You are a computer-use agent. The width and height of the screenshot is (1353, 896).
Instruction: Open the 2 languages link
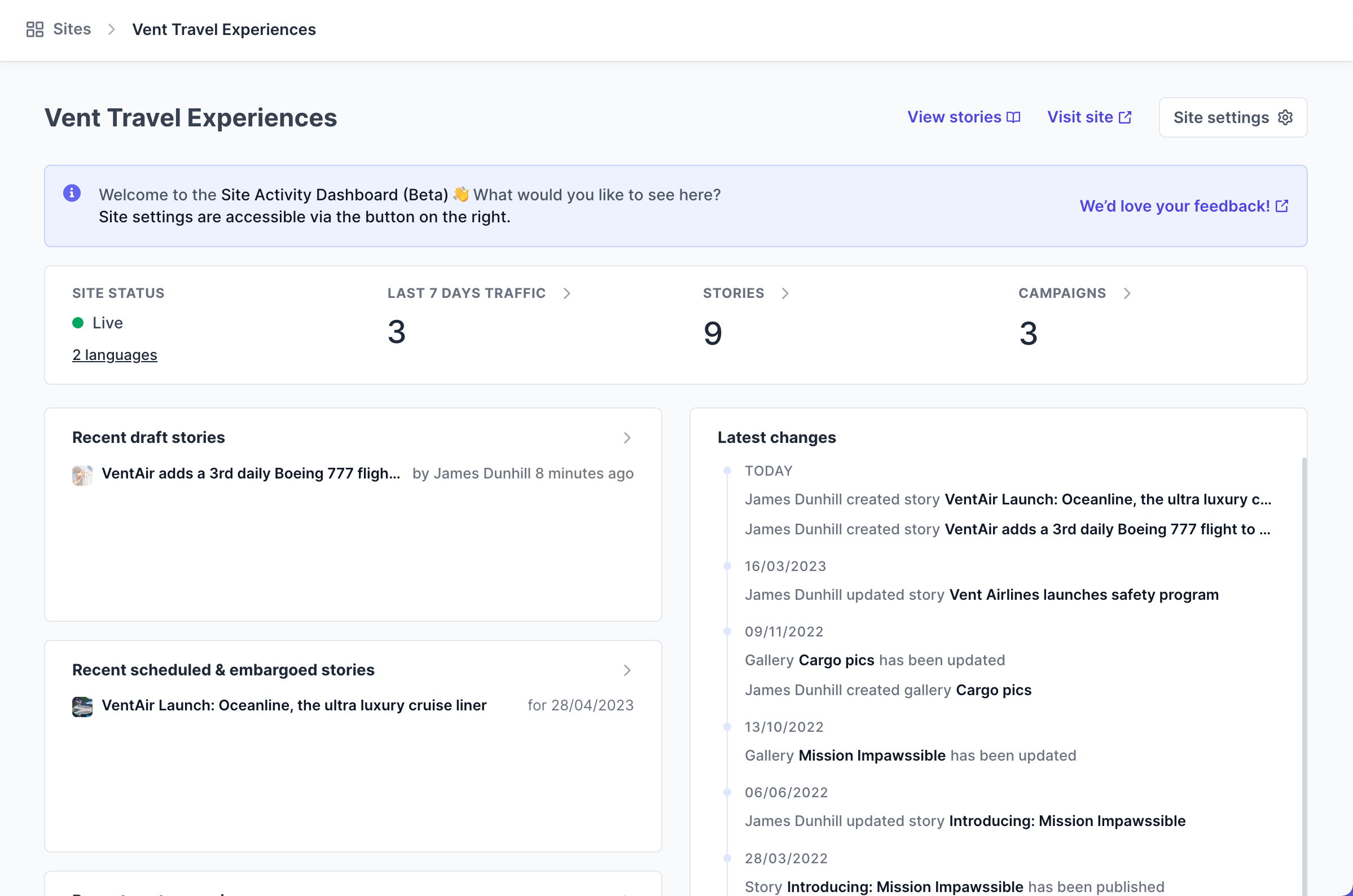[115, 354]
